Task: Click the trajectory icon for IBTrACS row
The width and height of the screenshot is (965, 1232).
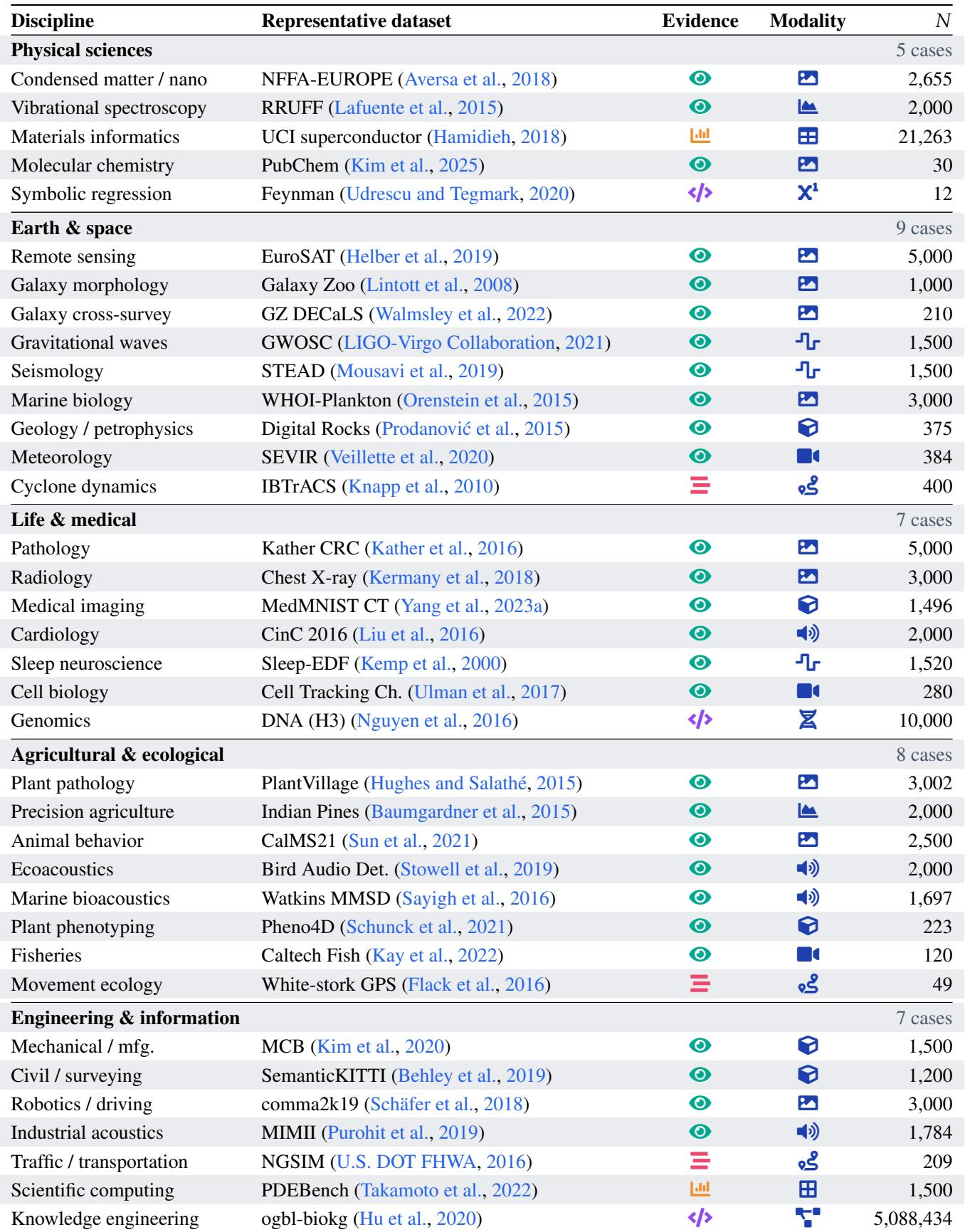Action: (x=808, y=485)
